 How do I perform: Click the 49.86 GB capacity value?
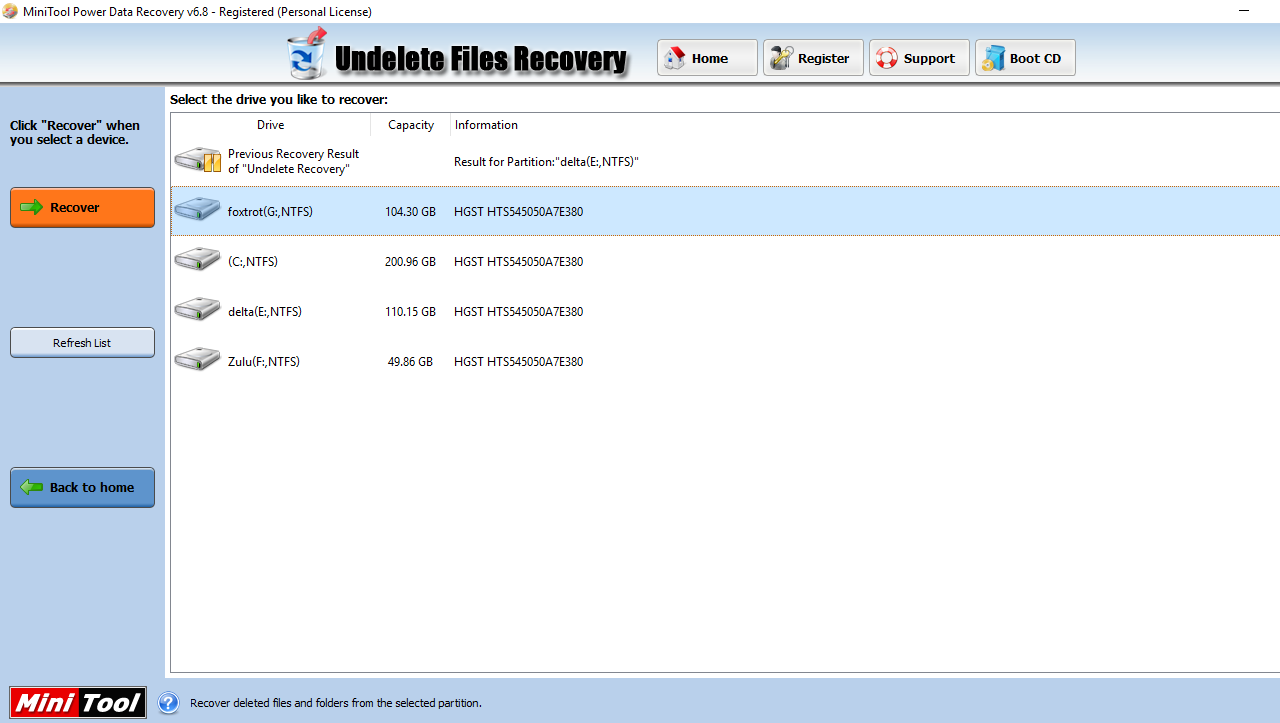coord(410,362)
